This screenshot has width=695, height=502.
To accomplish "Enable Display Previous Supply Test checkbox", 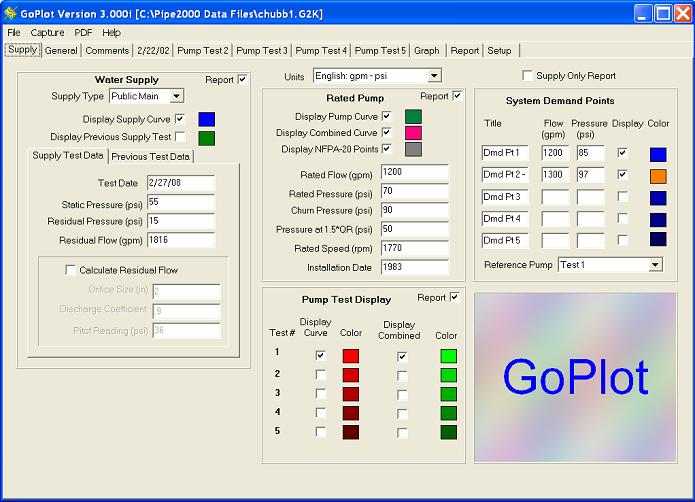I will point(180,136).
